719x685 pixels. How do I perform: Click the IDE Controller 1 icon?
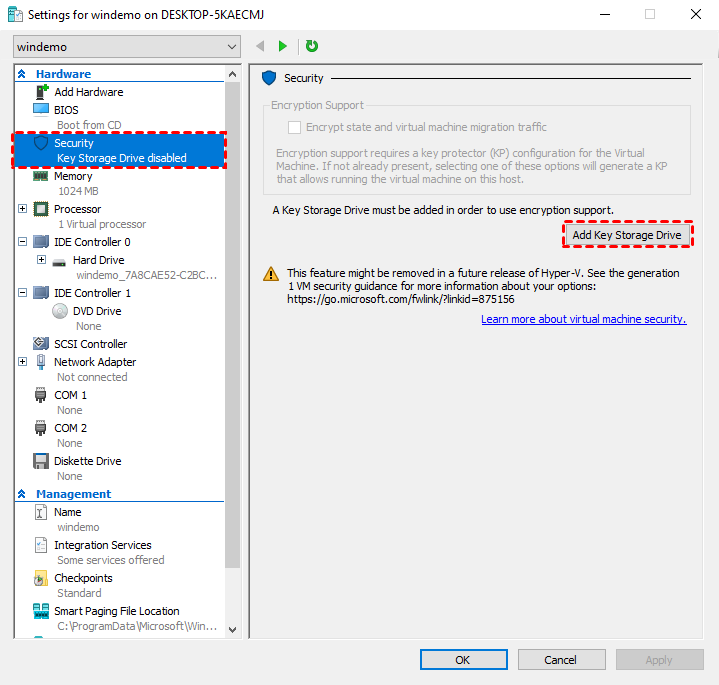(41, 293)
